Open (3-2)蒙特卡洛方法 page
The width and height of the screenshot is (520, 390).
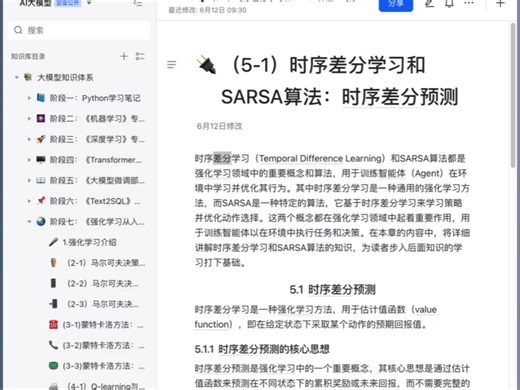[x=103, y=345]
